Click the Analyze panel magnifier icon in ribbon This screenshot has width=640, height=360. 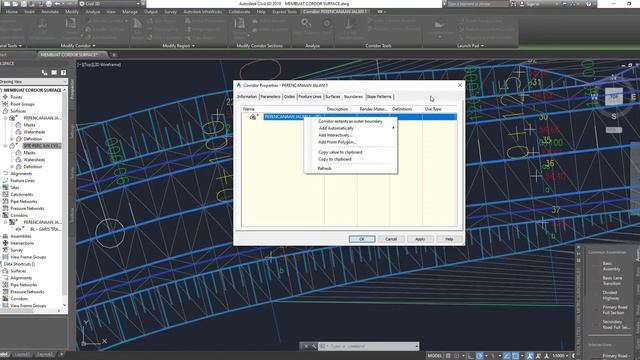coord(306,24)
